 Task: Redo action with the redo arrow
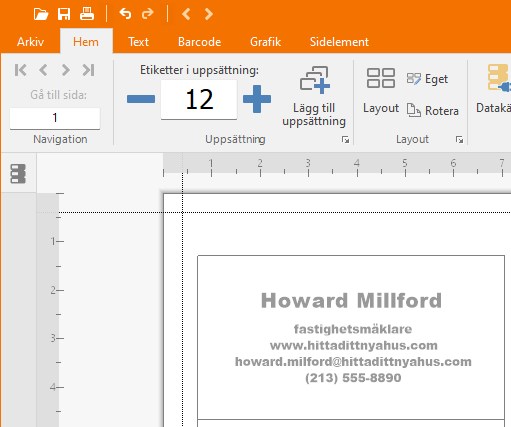[148, 14]
